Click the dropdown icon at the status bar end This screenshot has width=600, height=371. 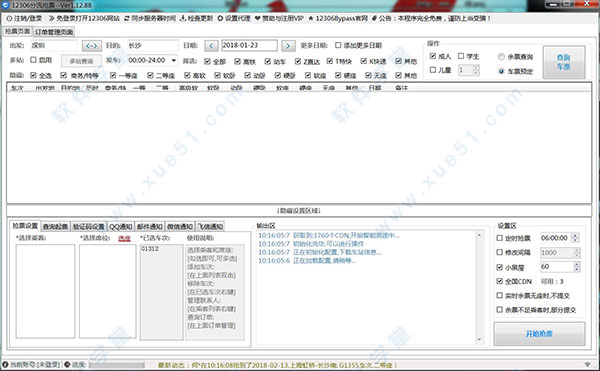[x=588, y=364]
